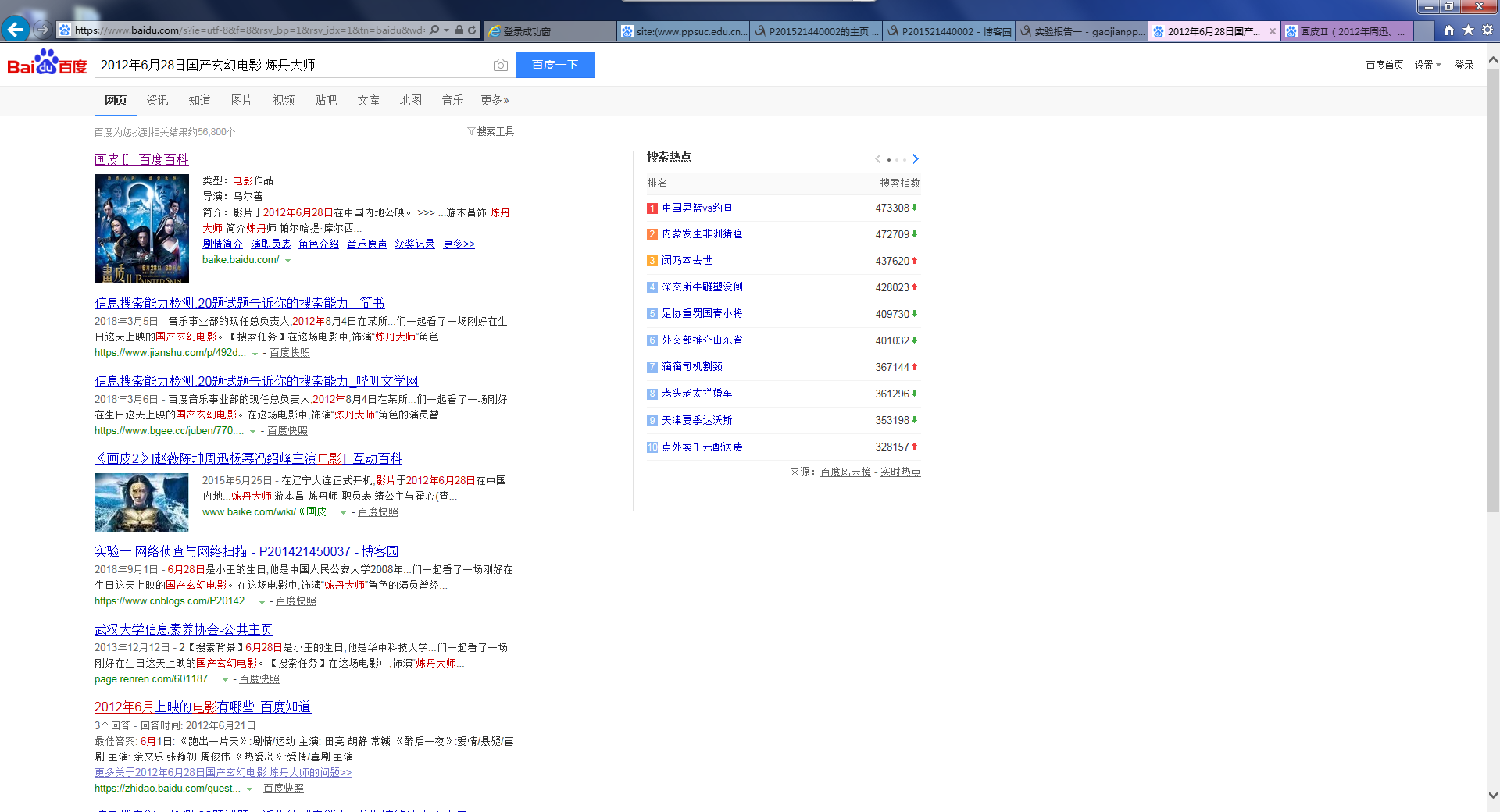Click the 画皮II movie poster thumbnail

141,229
